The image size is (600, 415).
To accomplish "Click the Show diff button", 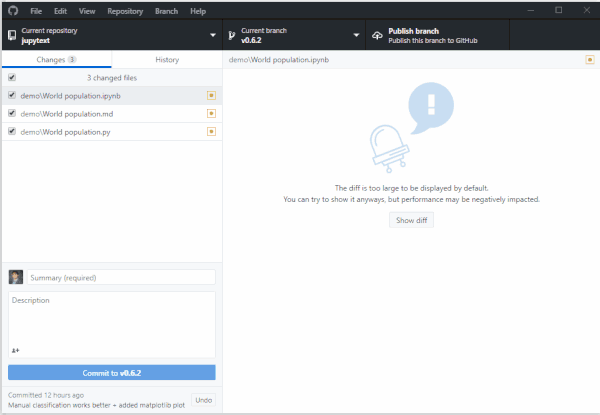I will (411, 220).
